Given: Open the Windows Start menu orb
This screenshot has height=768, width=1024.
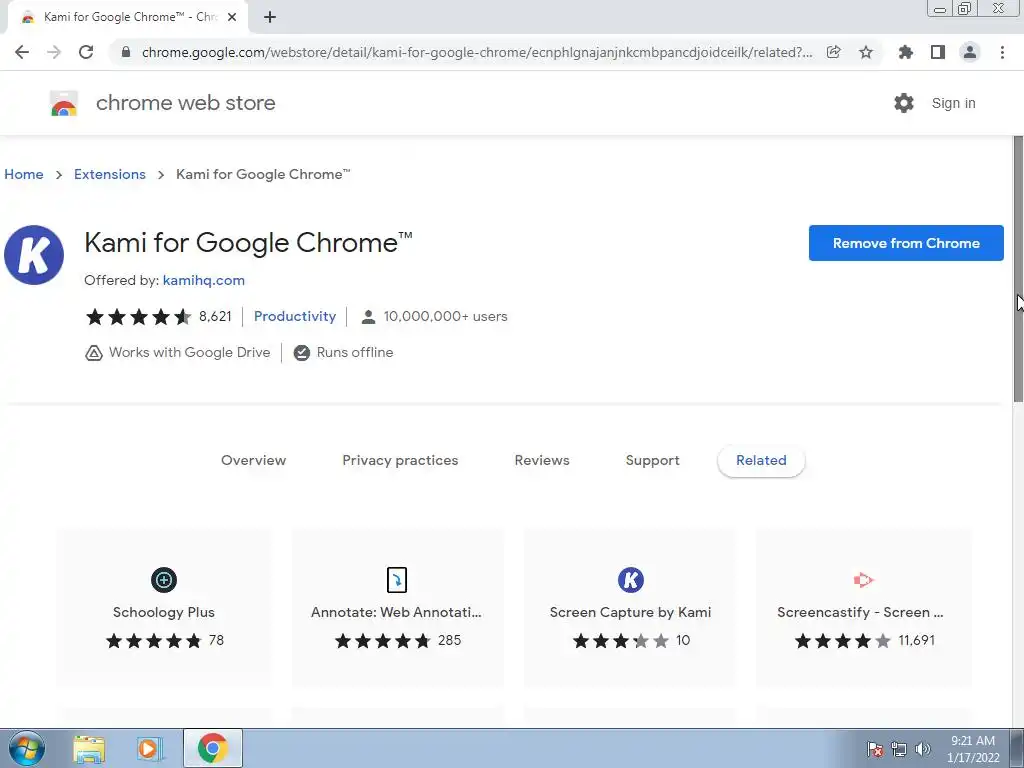Looking at the screenshot, I should coord(27,748).
